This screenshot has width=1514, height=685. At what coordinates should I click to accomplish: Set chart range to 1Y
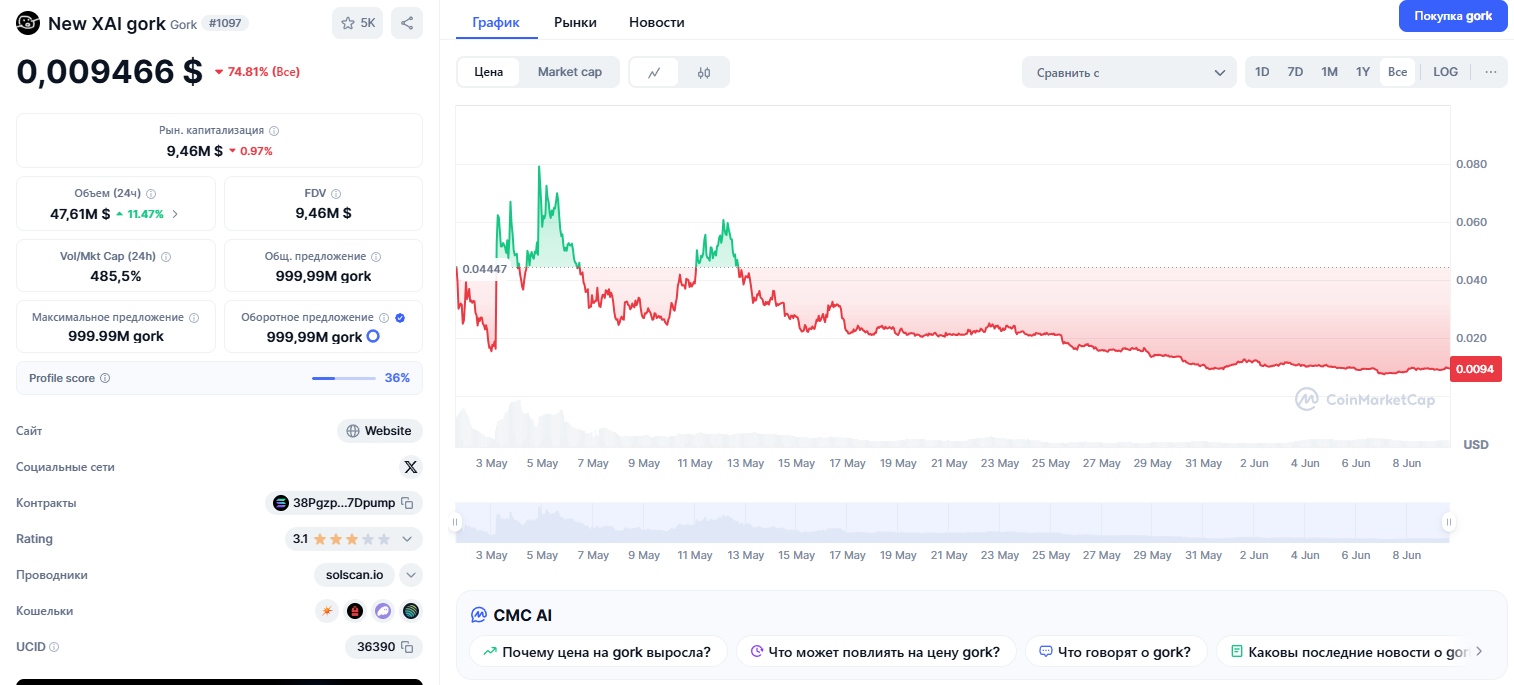coord(1363,72)
